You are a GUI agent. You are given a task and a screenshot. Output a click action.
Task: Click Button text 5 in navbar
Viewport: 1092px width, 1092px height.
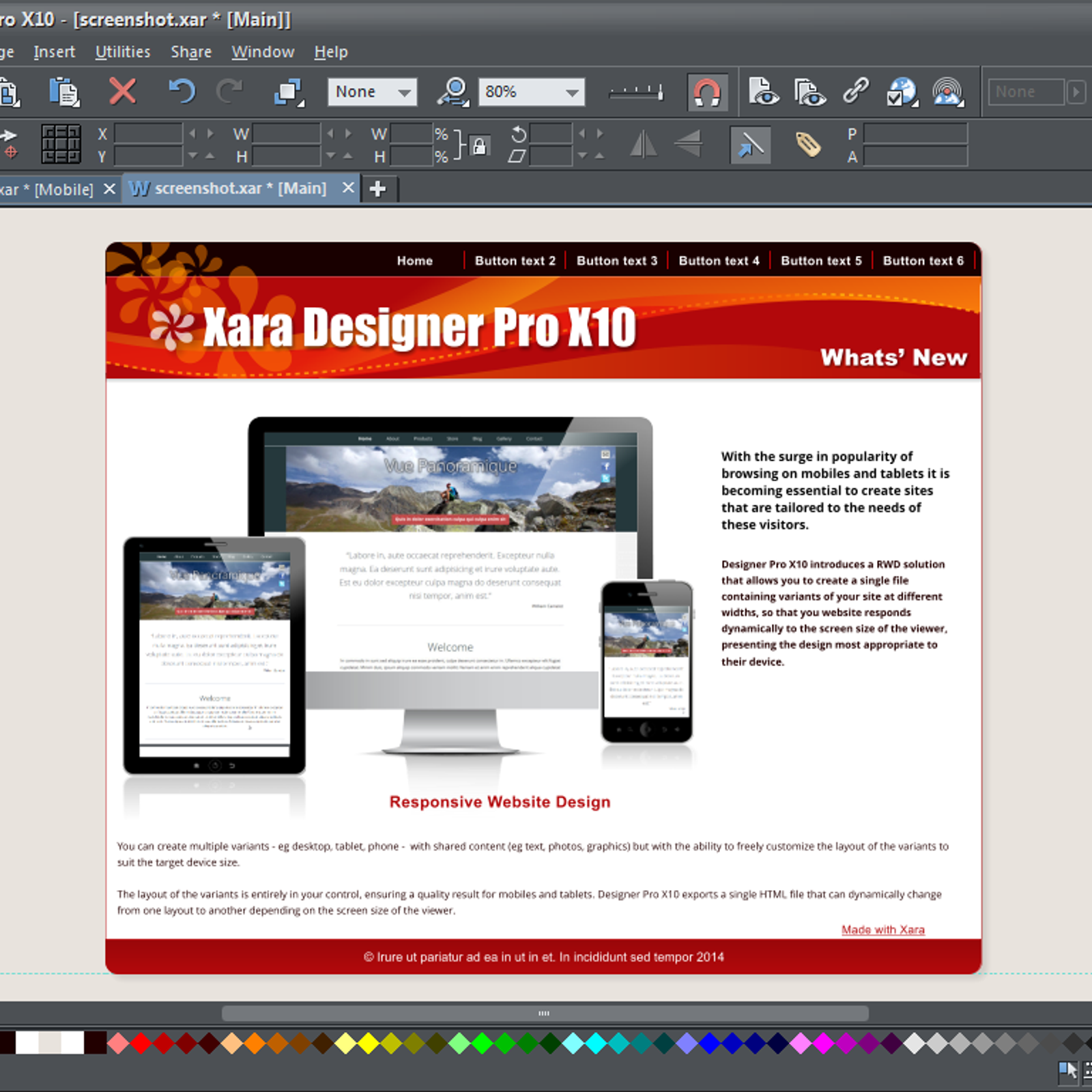click(821, 261)
